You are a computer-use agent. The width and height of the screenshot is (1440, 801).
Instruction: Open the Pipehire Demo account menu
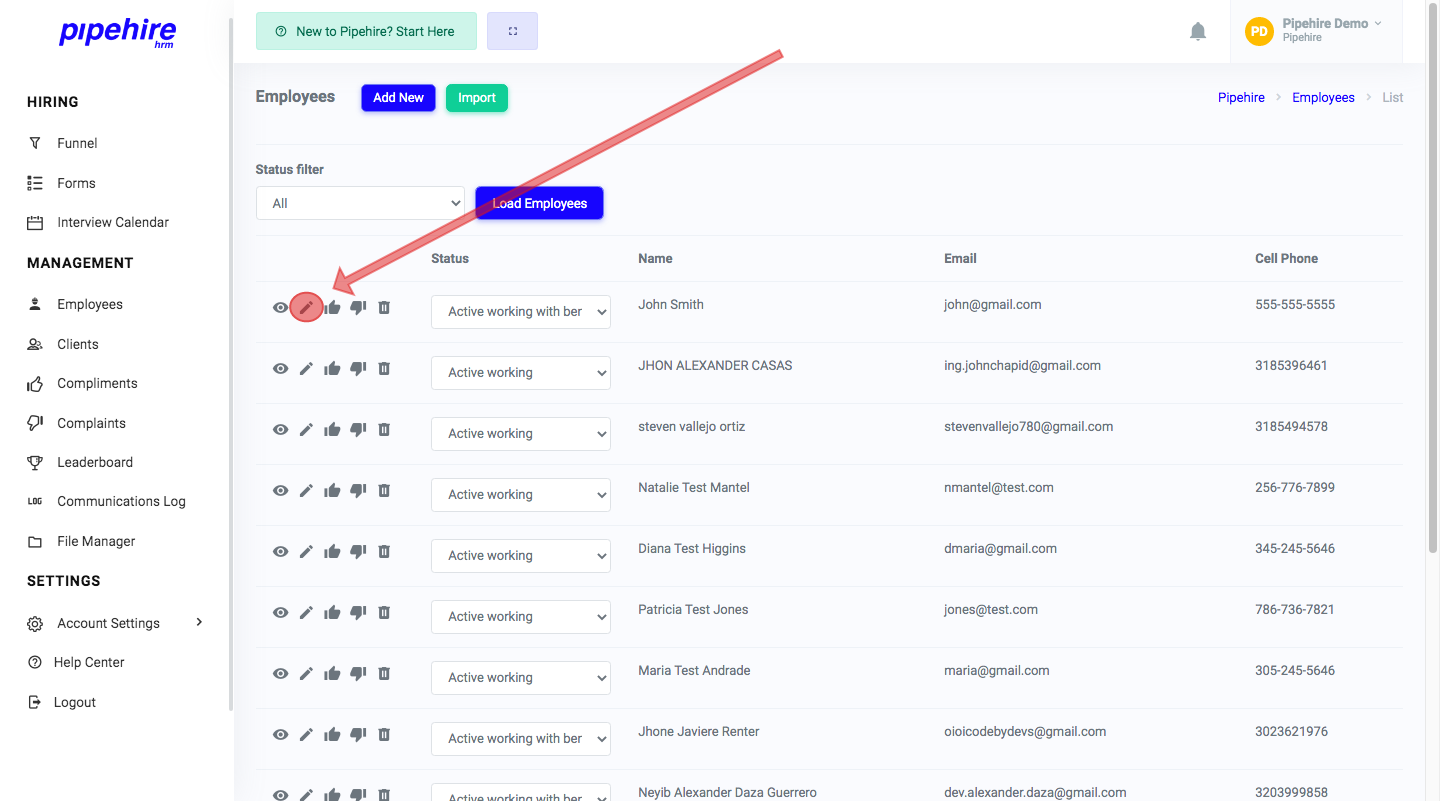pos(1316,30)
